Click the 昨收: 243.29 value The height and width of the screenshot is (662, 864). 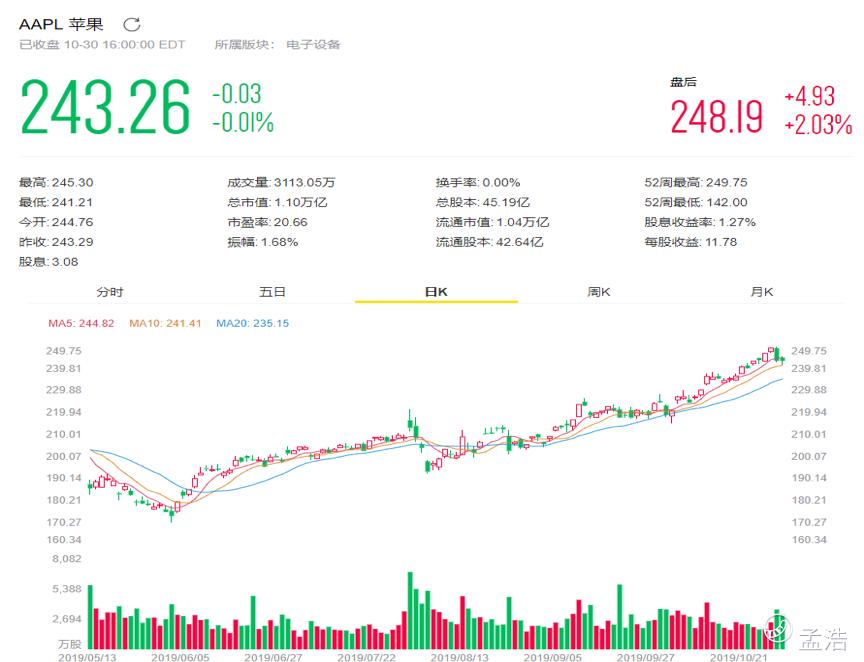pyautogui.click(x=56, y=242)
